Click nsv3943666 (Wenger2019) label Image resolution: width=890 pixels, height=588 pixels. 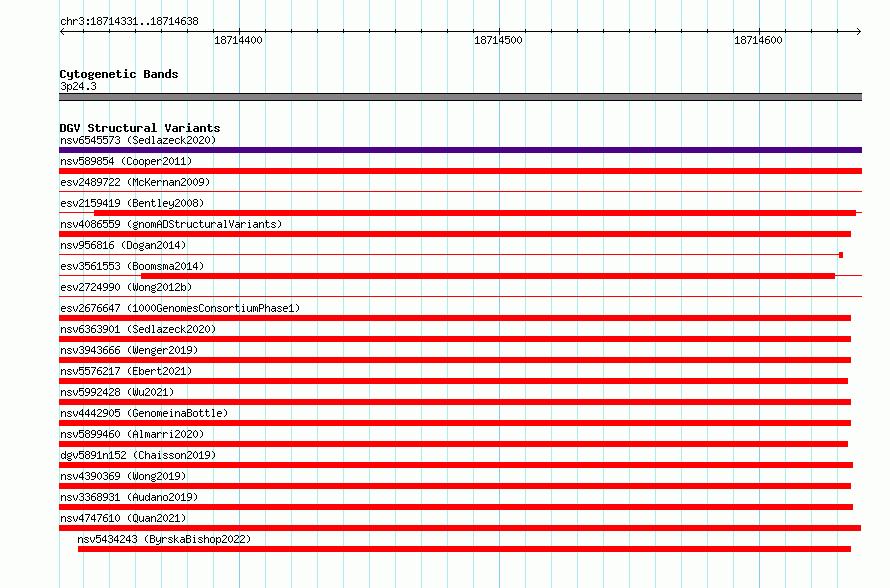[x=129, y=350]
